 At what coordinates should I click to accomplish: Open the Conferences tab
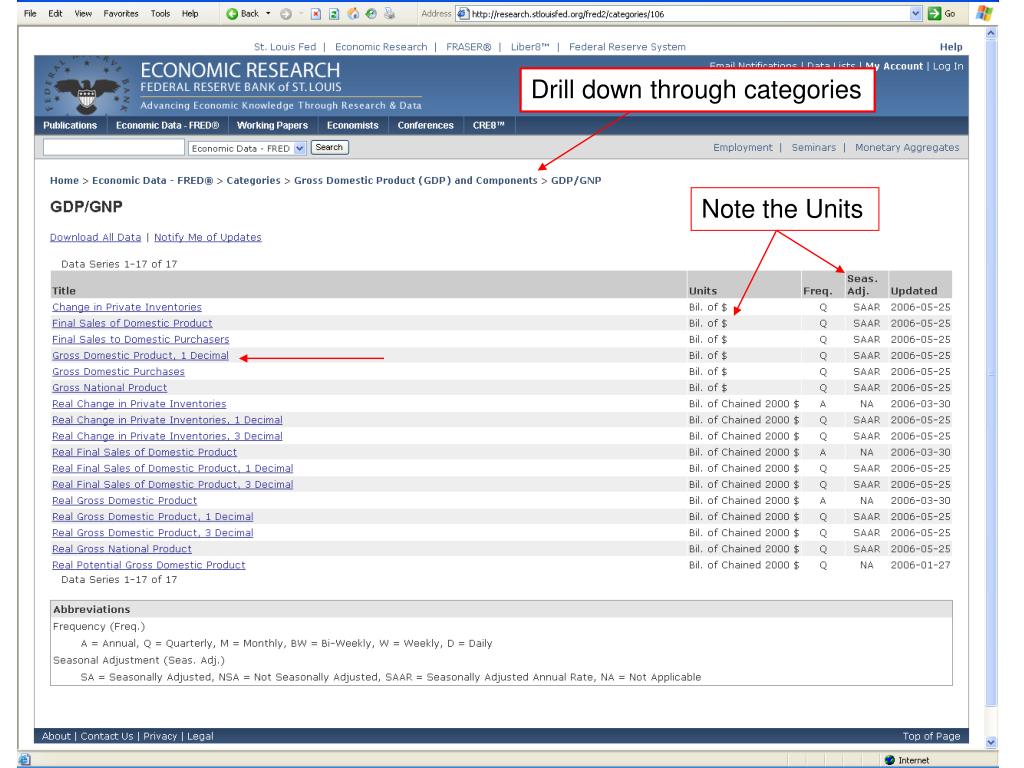426,125
